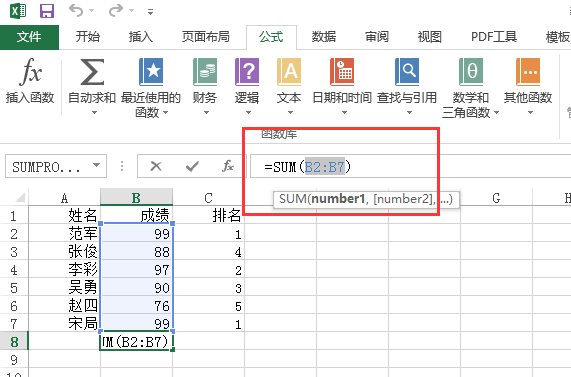This screenshot has height=377, width=571.
Task: Select the 公式 tab
Action: (271, 37)
